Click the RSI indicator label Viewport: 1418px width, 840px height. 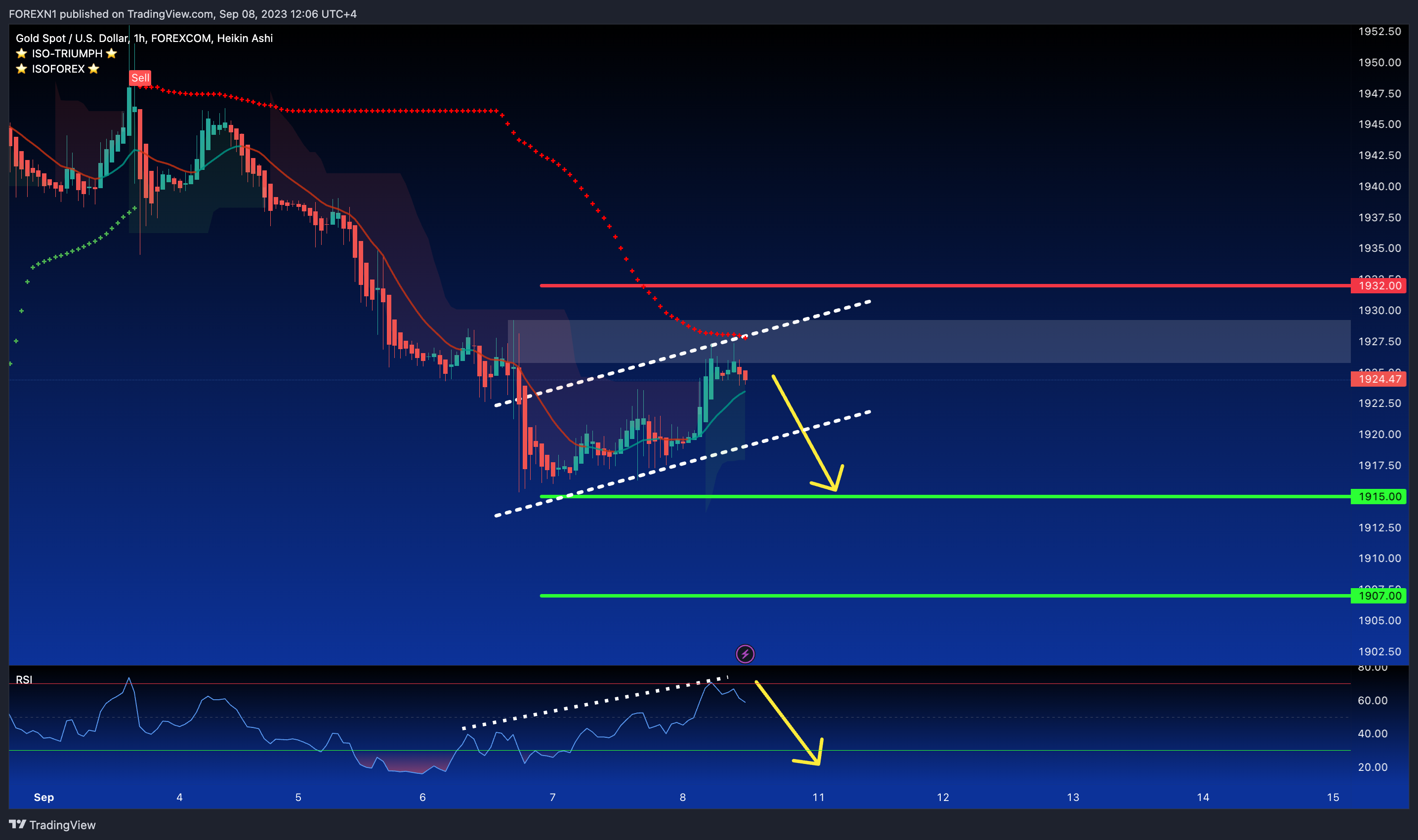[24, 680]
